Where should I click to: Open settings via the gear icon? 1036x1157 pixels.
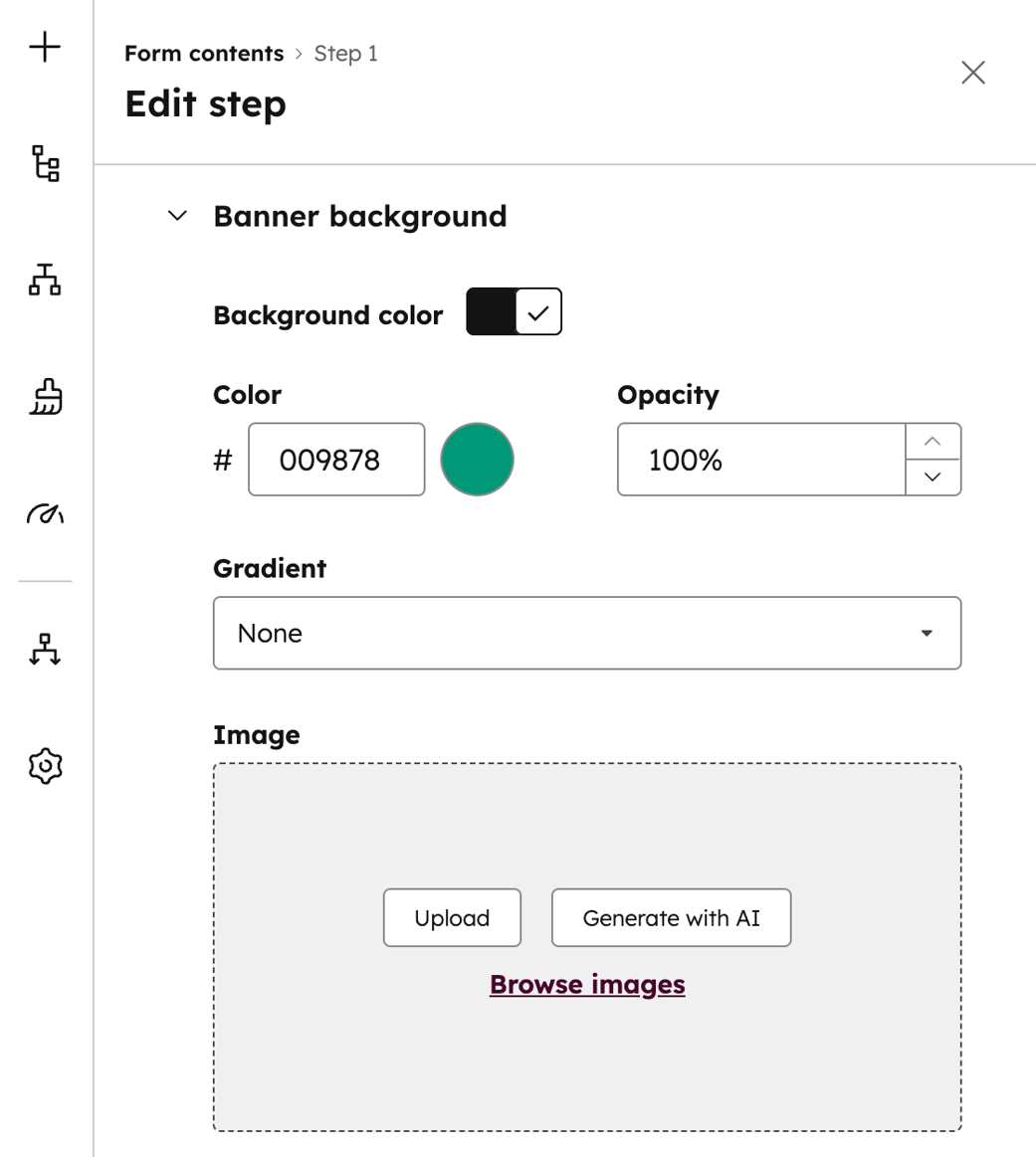point(44,765)
